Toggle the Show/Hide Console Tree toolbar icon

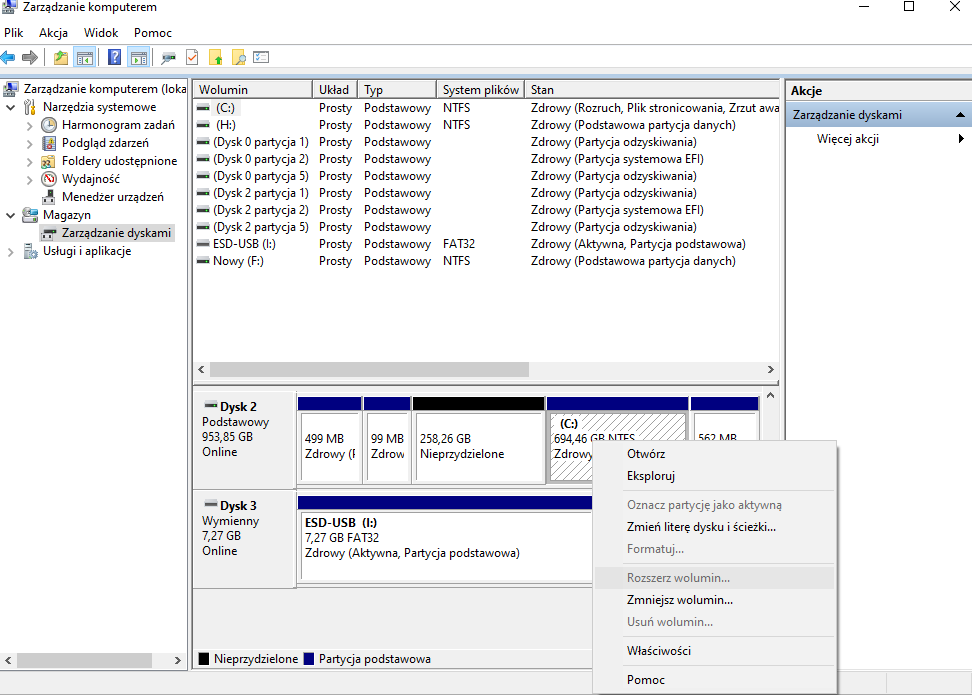pos(85,58)
